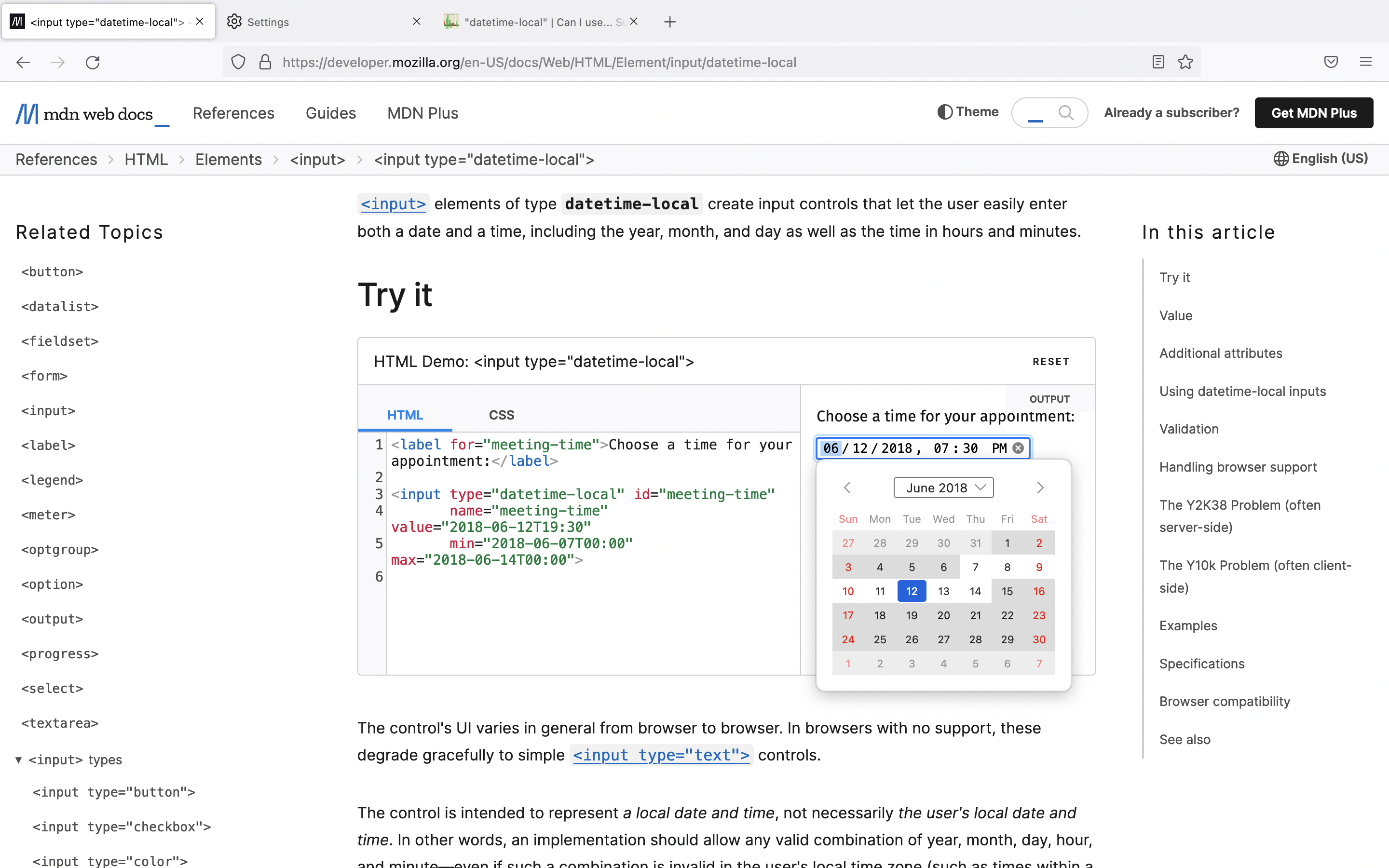This screenshot has height=868, width=1389.
Task: Open the June 2018 month dropdown
Action: [x=943, y=488]
